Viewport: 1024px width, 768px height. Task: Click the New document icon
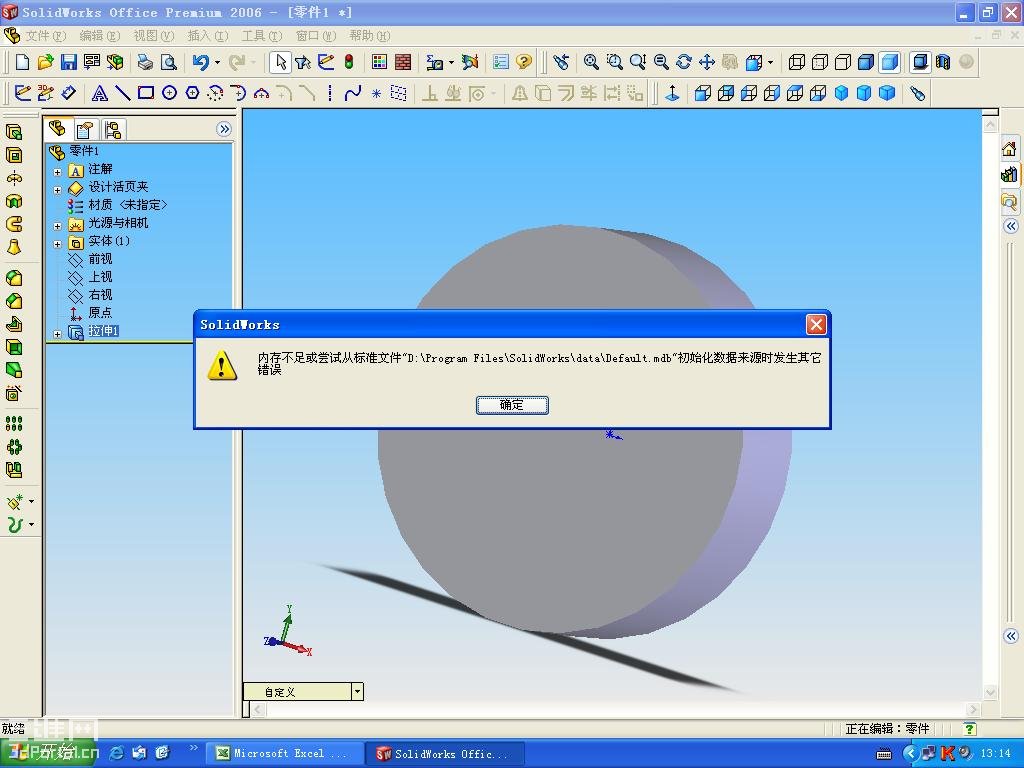tap(22, 62)
